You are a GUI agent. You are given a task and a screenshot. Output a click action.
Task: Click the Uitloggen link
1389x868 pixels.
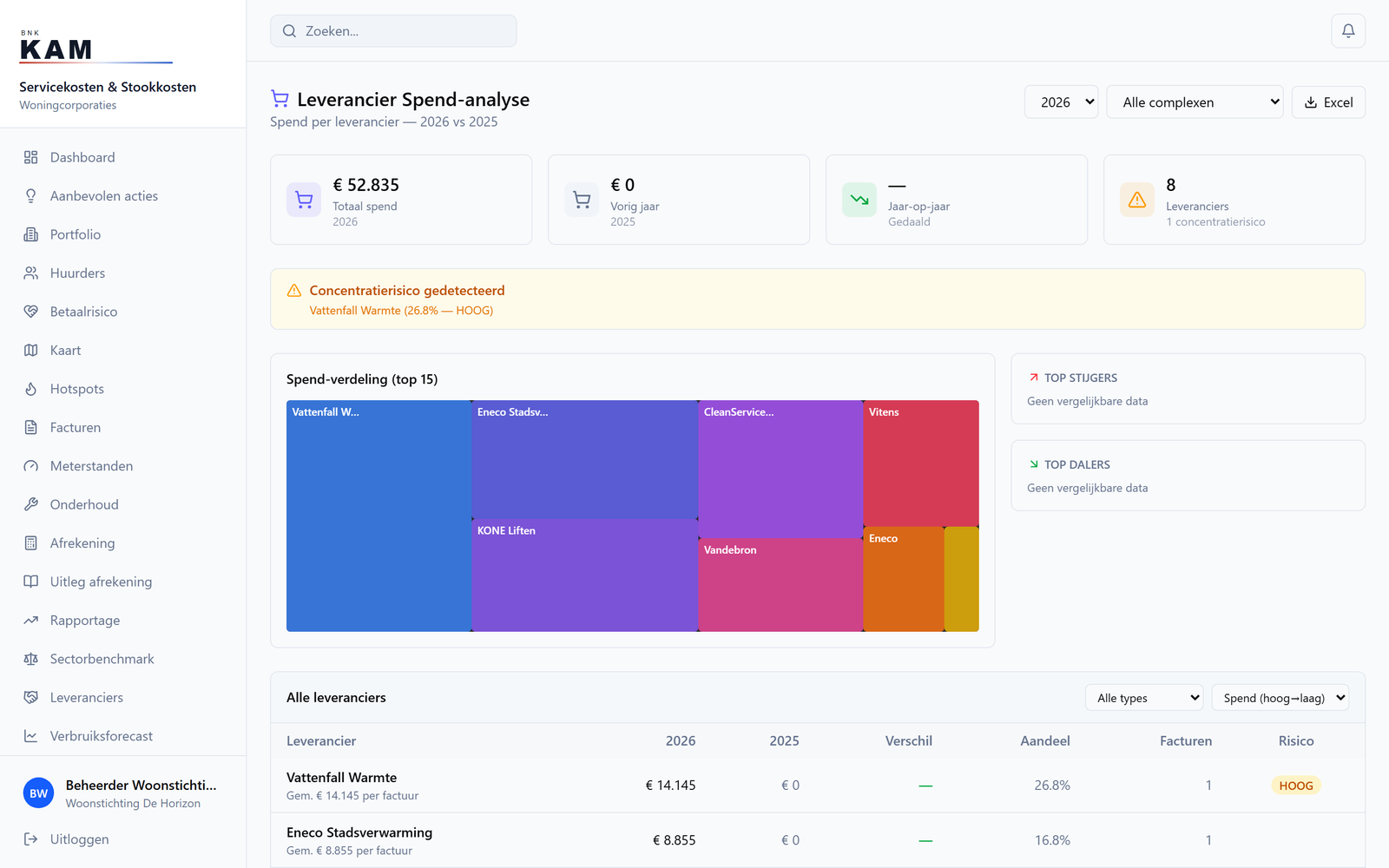(x=123, y=839)
